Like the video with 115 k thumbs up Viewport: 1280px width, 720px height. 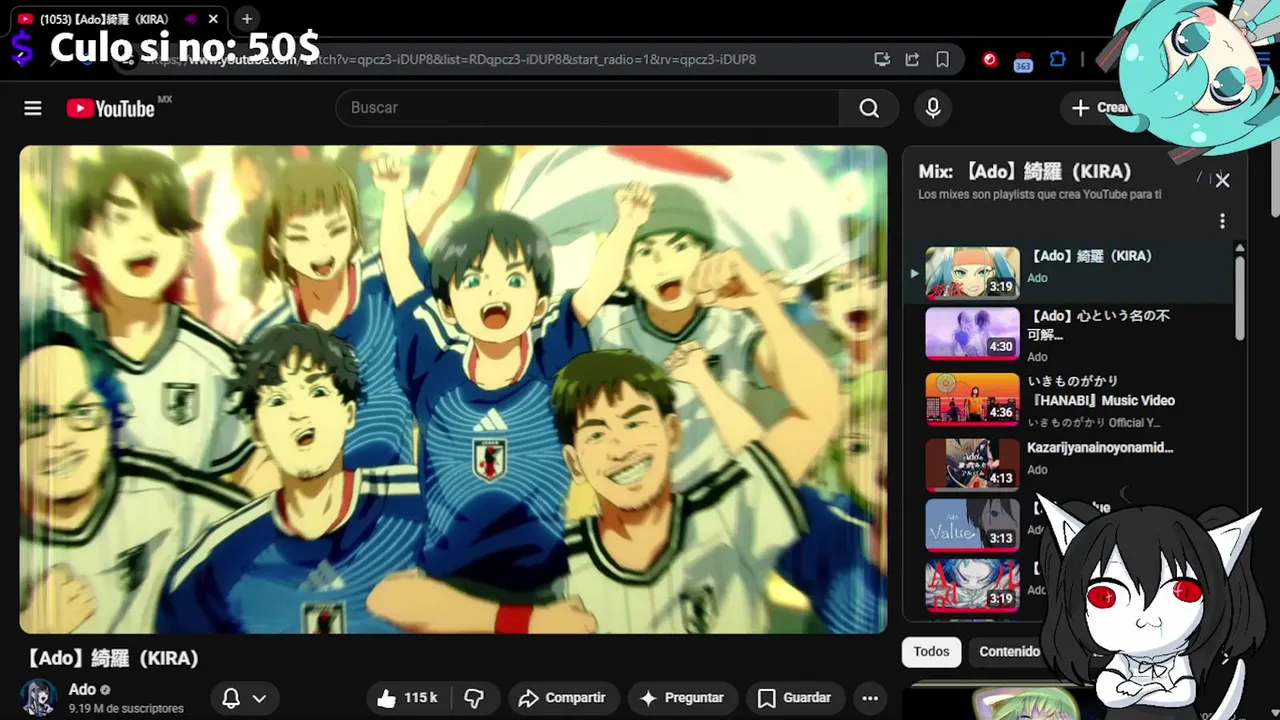click(x=407, y=698)
